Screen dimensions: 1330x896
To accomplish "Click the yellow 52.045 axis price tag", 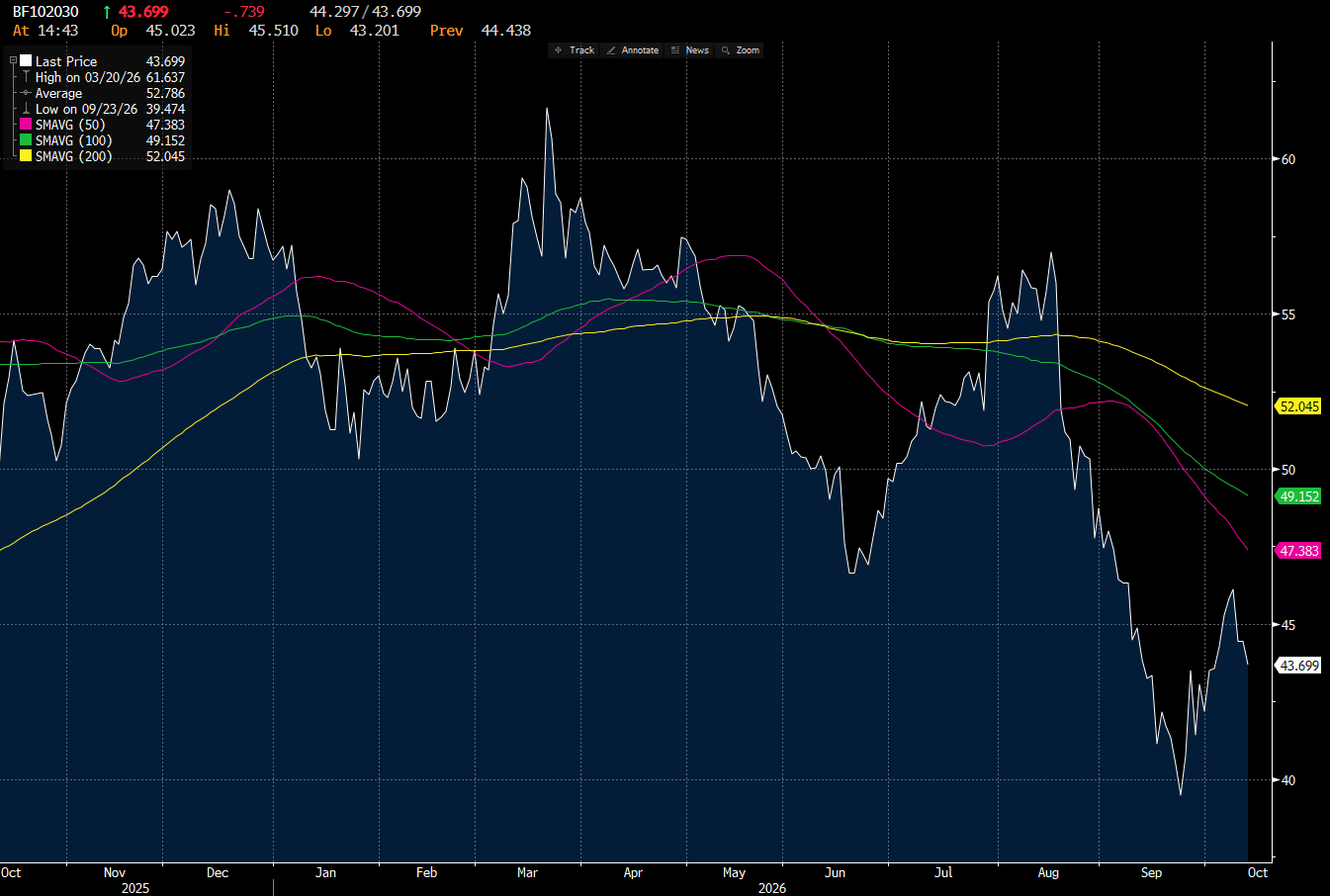I will 1299,406.
